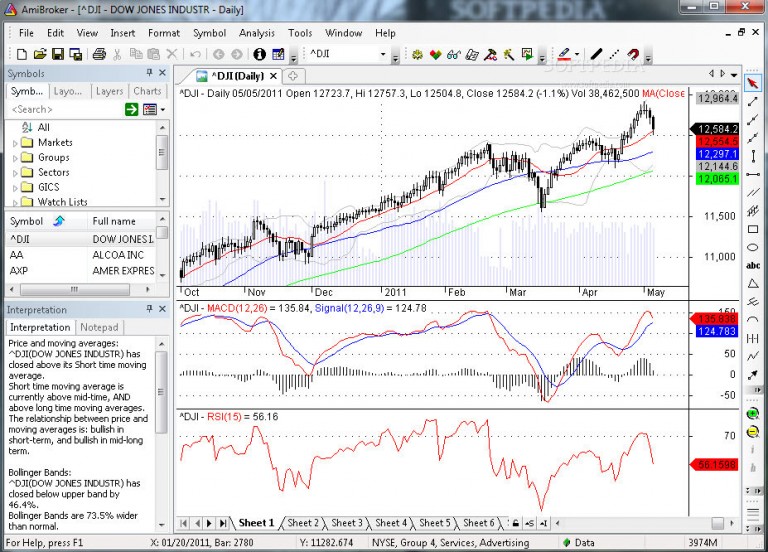The height and width of the screenshot is (552, 768).
Task: Open the Quote Editor toolbar icon
Action: click(278, 54)
